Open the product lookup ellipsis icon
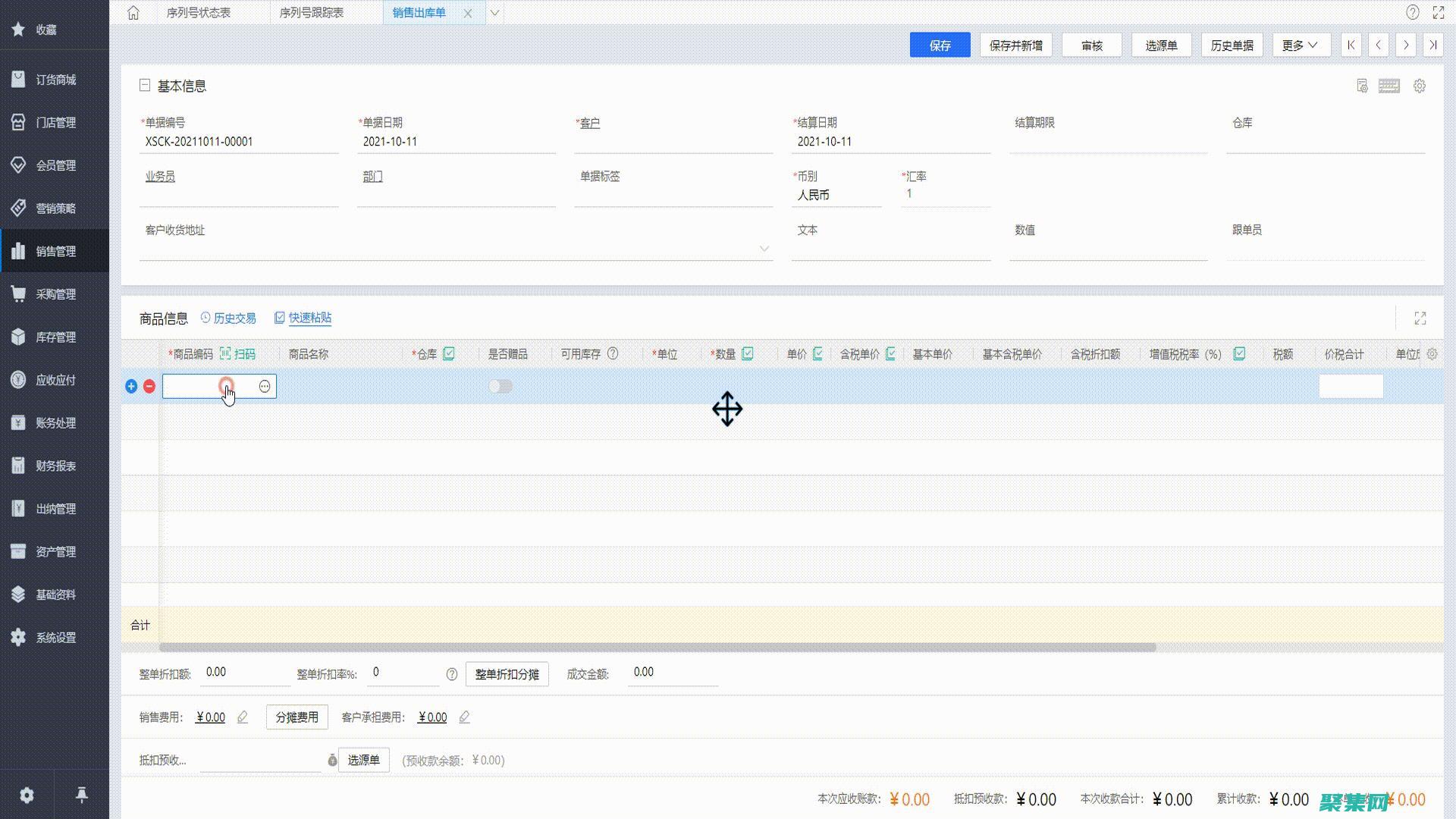 coord(265,387)
